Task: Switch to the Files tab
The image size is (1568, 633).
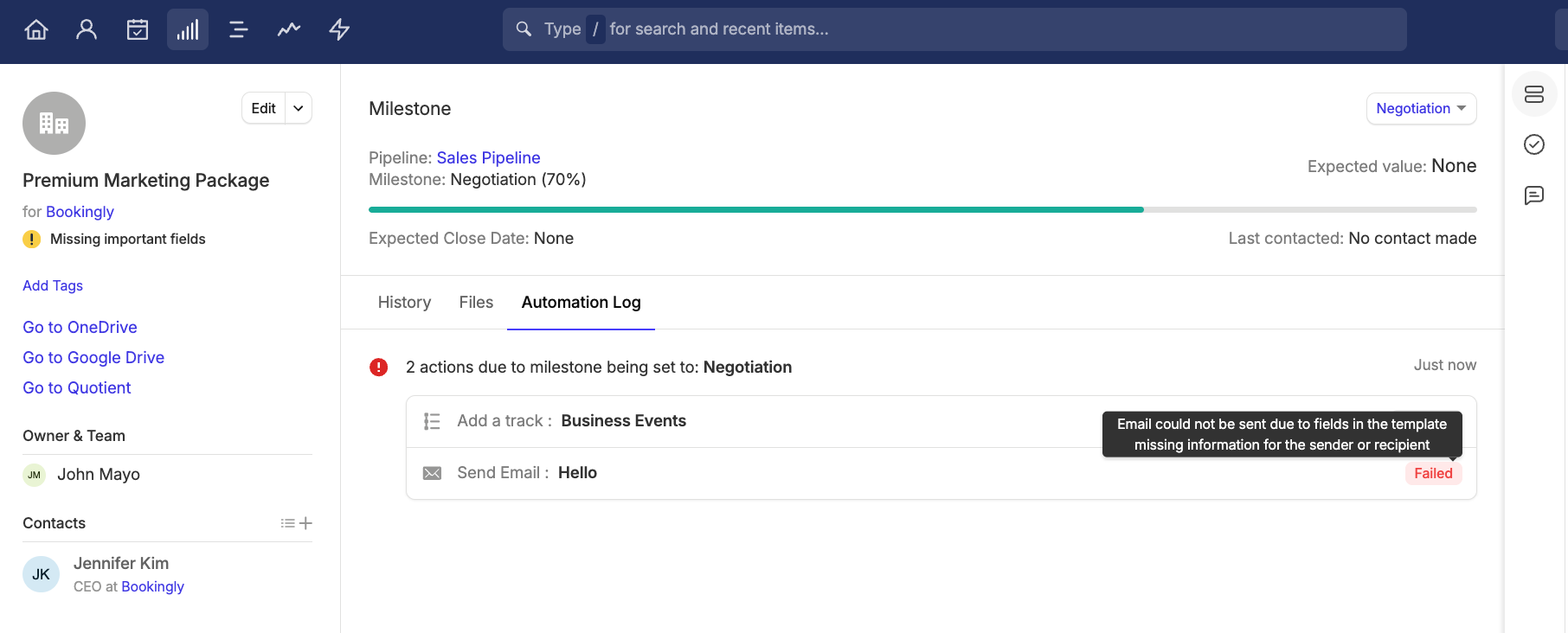Action: [x=476, y=302]
